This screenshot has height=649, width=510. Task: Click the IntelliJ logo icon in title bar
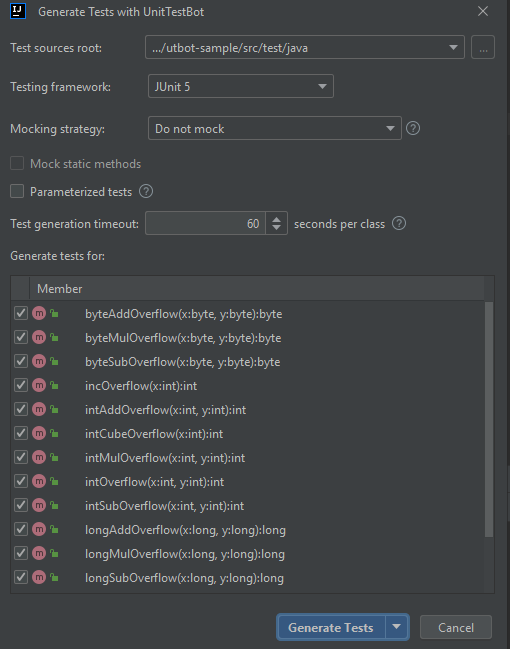pos(18,11)
